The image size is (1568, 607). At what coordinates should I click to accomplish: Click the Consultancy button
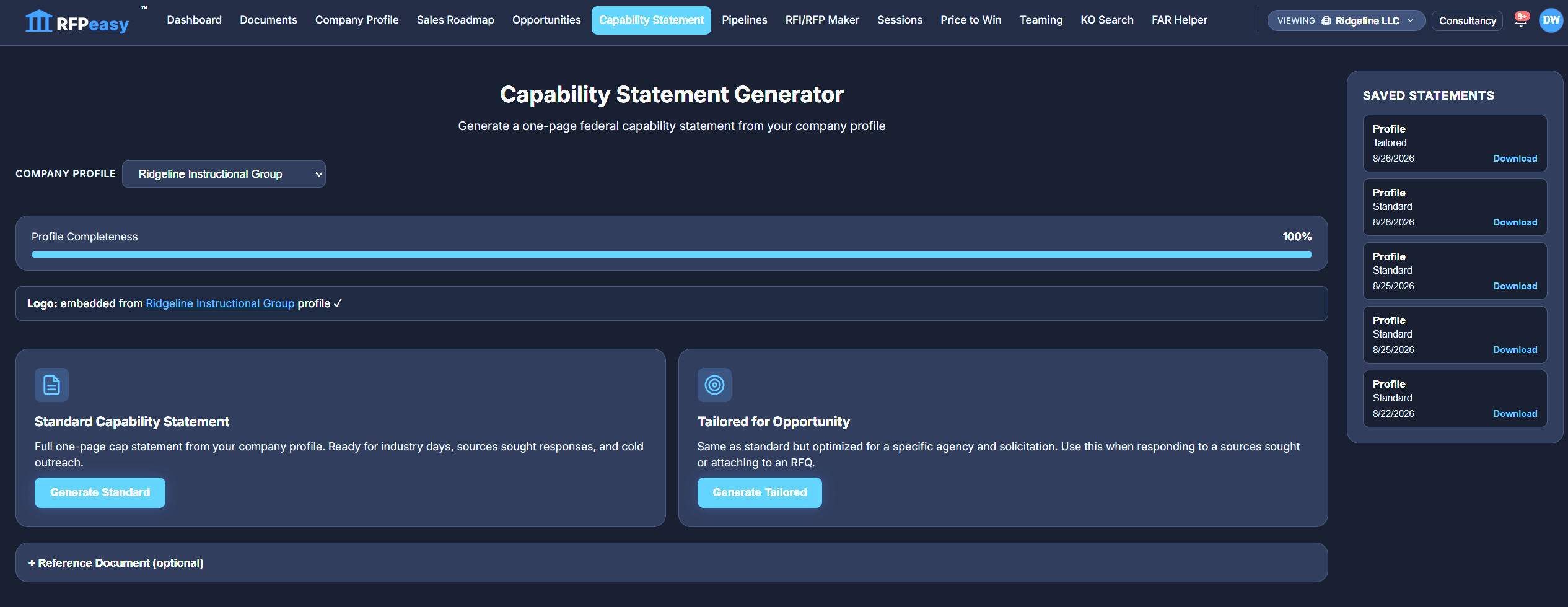click(1467, 20)
